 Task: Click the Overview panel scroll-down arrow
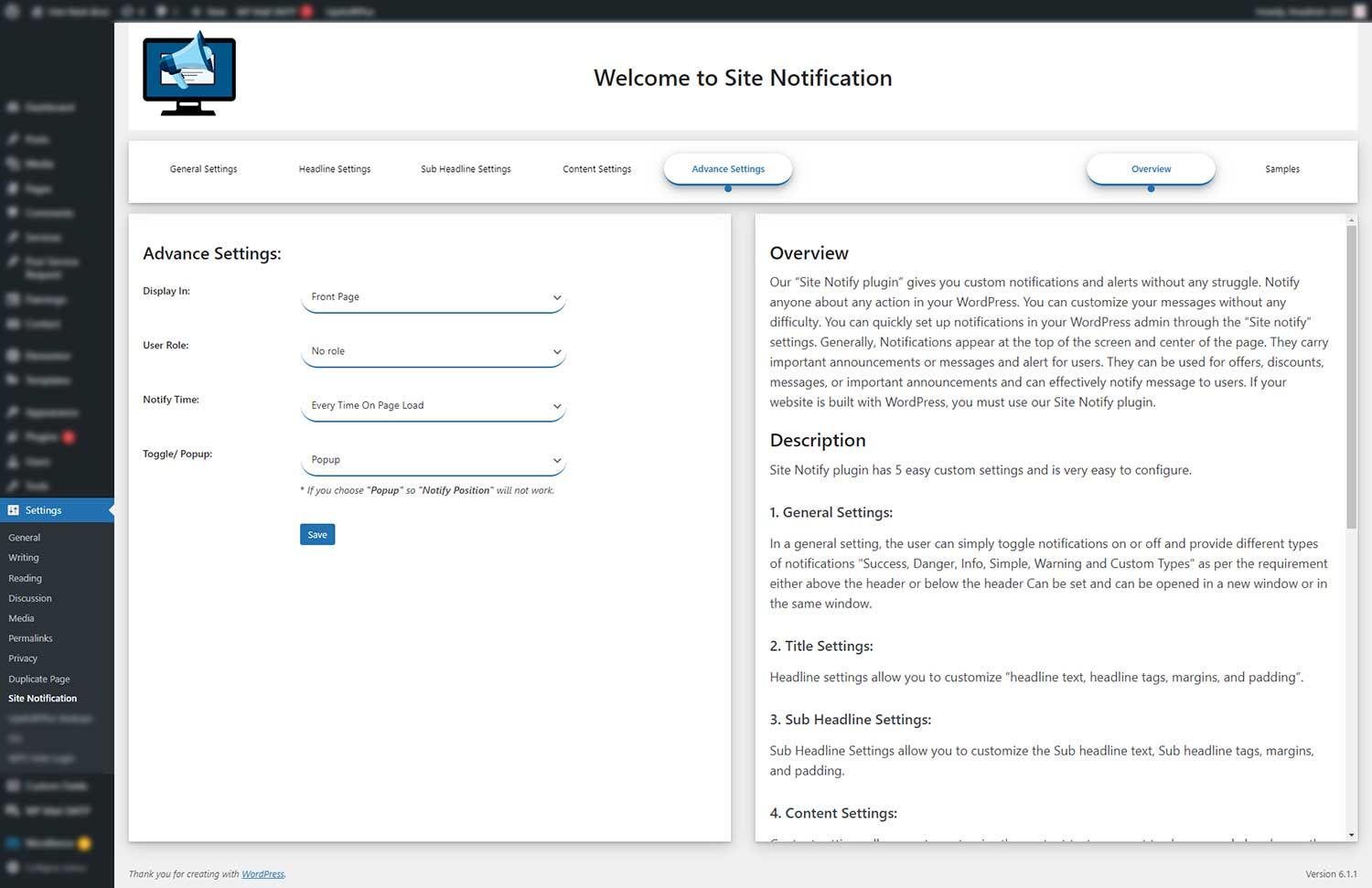coord(1351,834)
